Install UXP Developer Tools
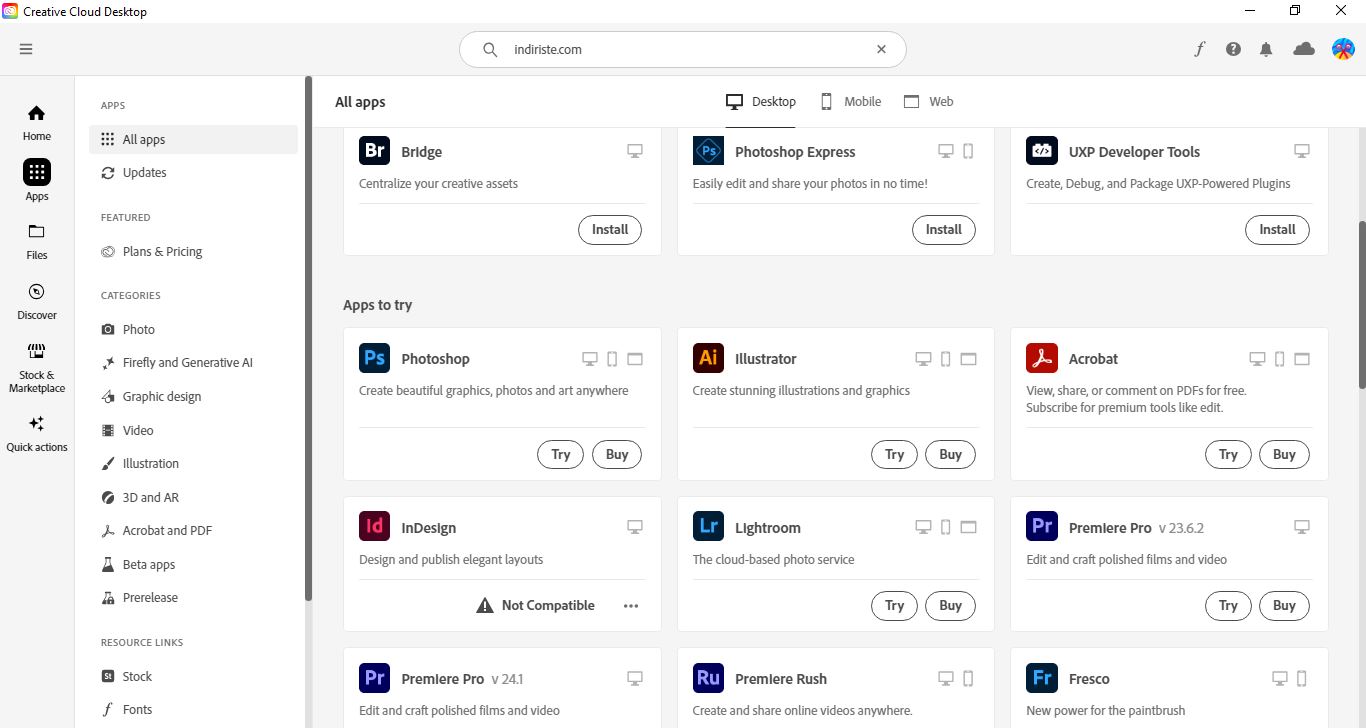The height and width of the screenshot is (728, 1366). [x=1277, y=229]
